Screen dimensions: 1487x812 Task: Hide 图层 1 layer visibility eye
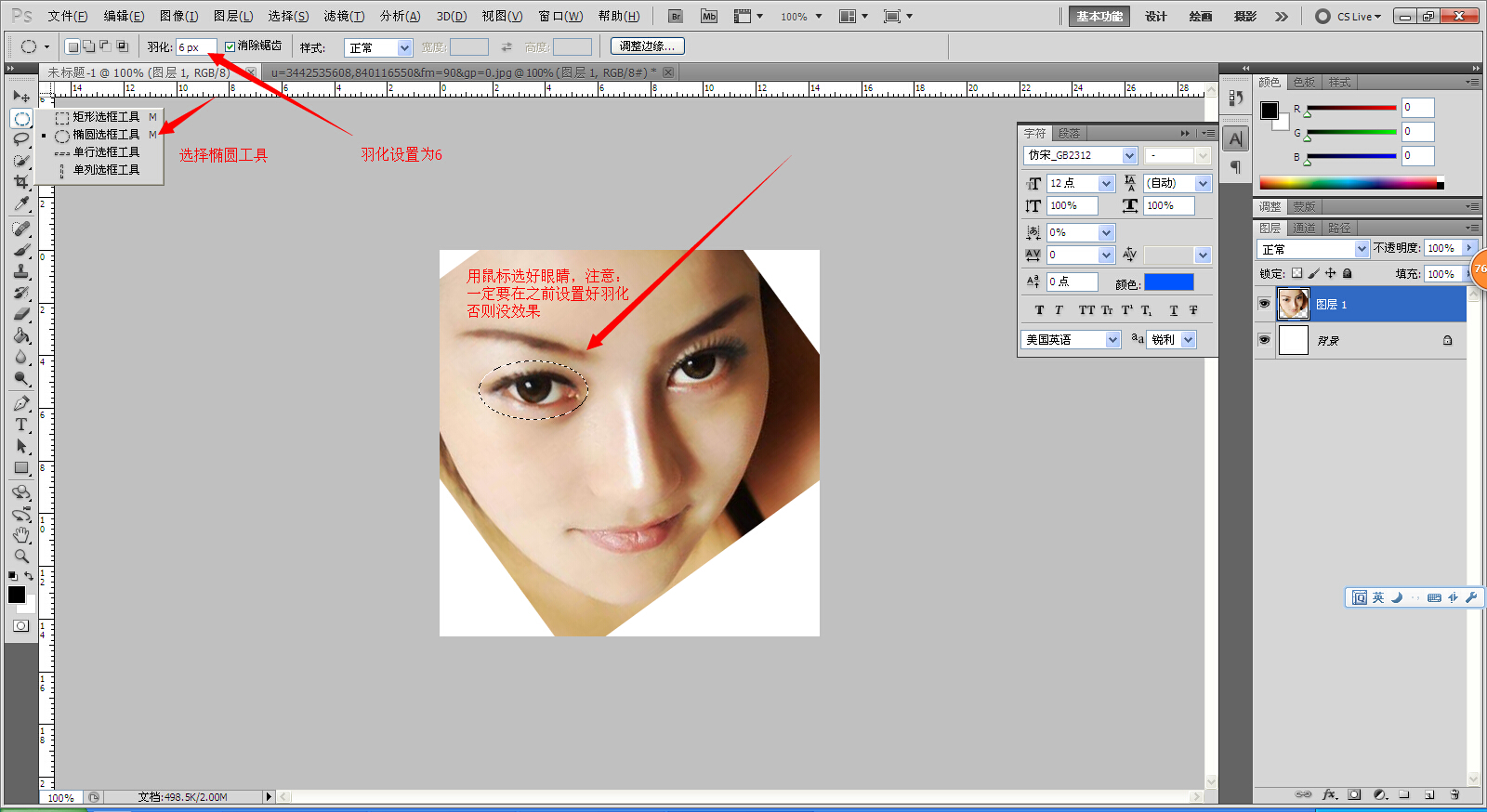1264,304
